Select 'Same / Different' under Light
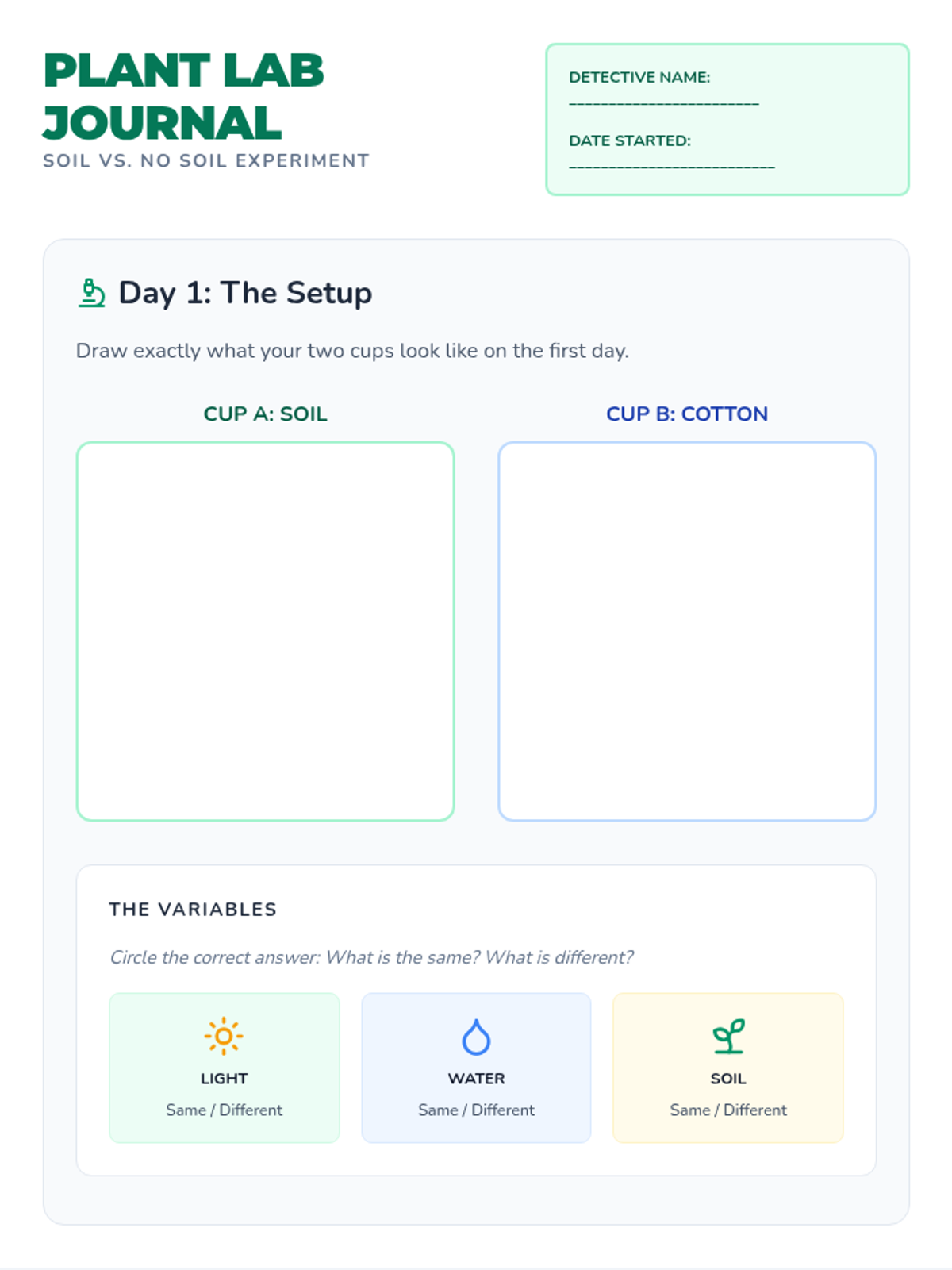 pos(224,1110)
